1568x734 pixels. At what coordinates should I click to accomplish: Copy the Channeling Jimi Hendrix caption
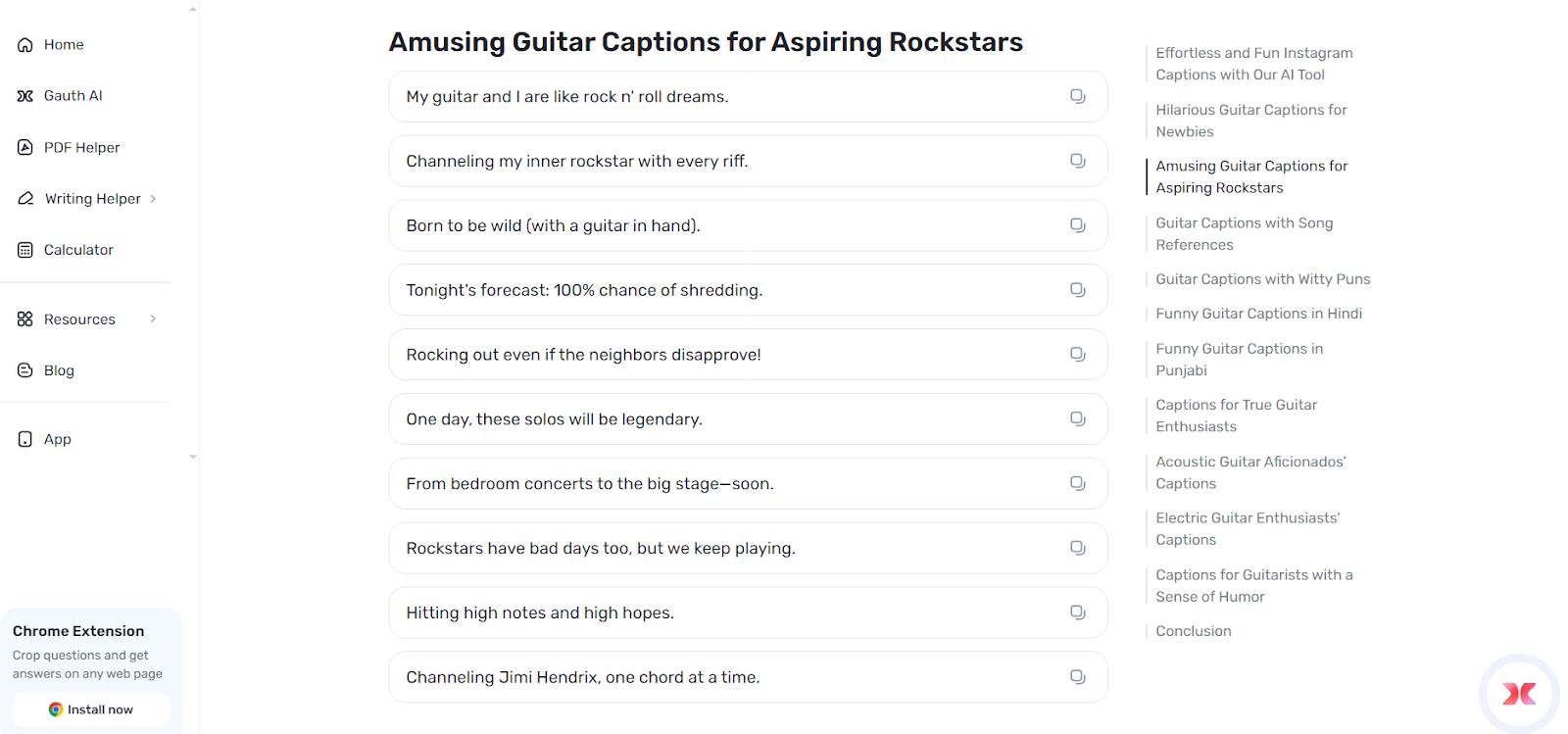1078,676
